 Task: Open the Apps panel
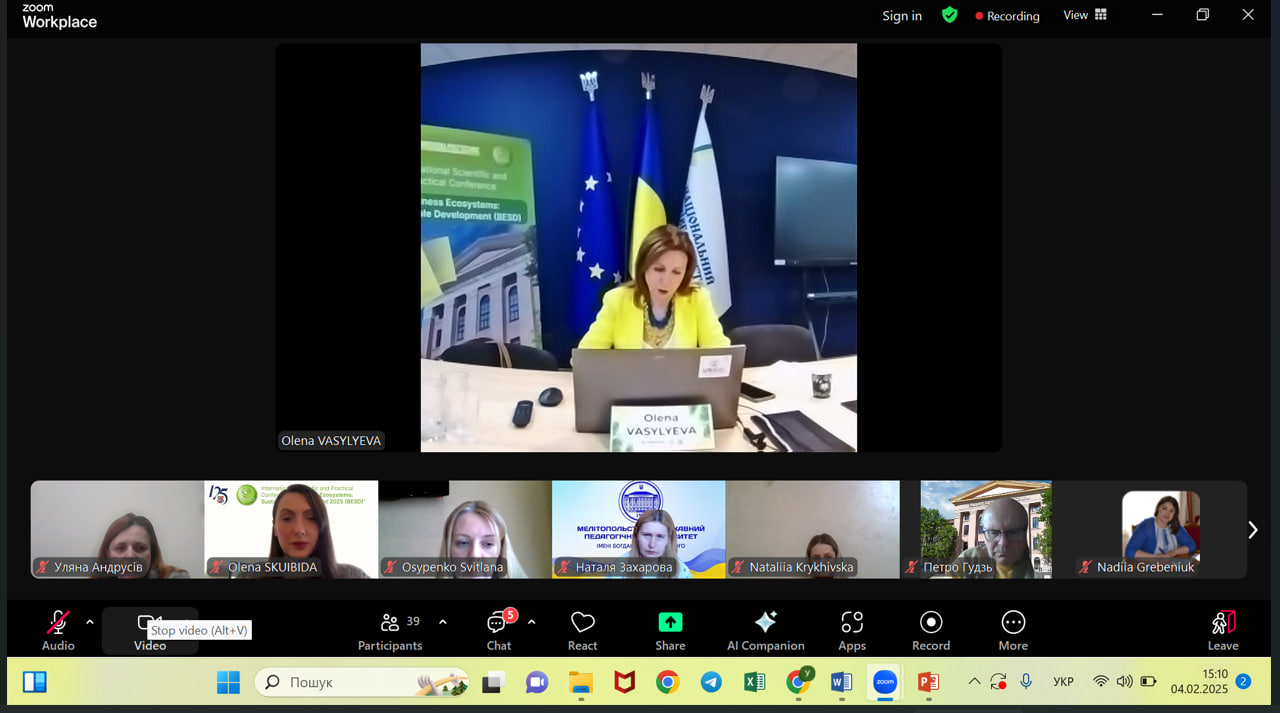[x=852, y=630]
